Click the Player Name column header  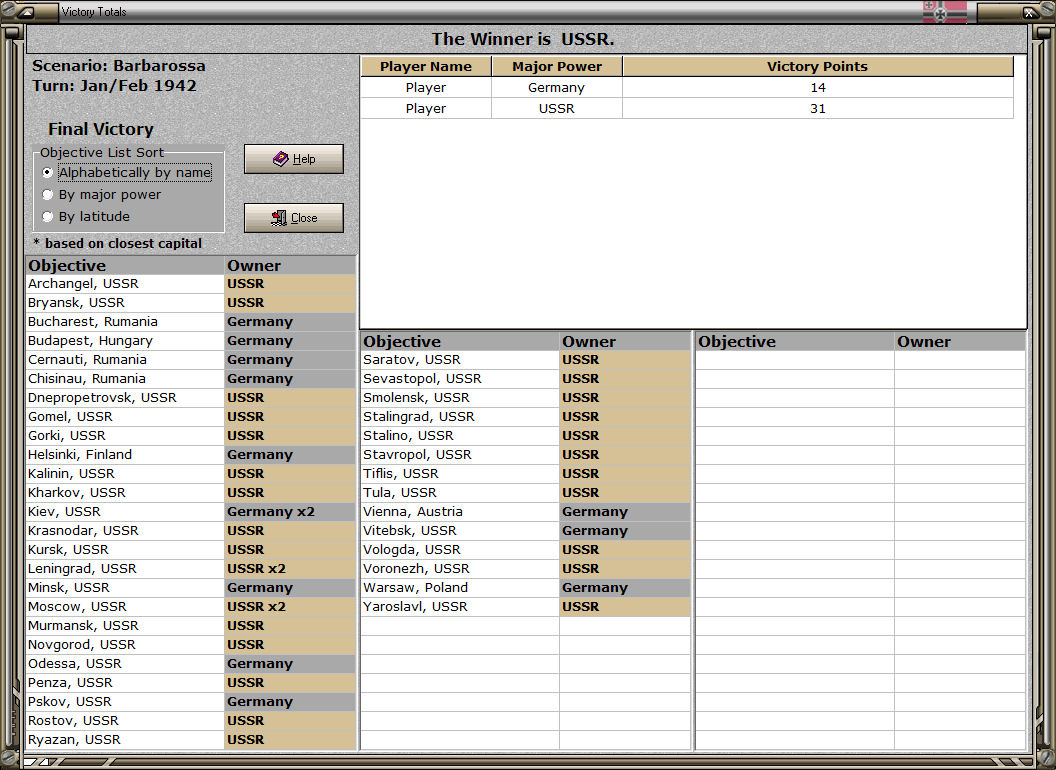(426, 67)
